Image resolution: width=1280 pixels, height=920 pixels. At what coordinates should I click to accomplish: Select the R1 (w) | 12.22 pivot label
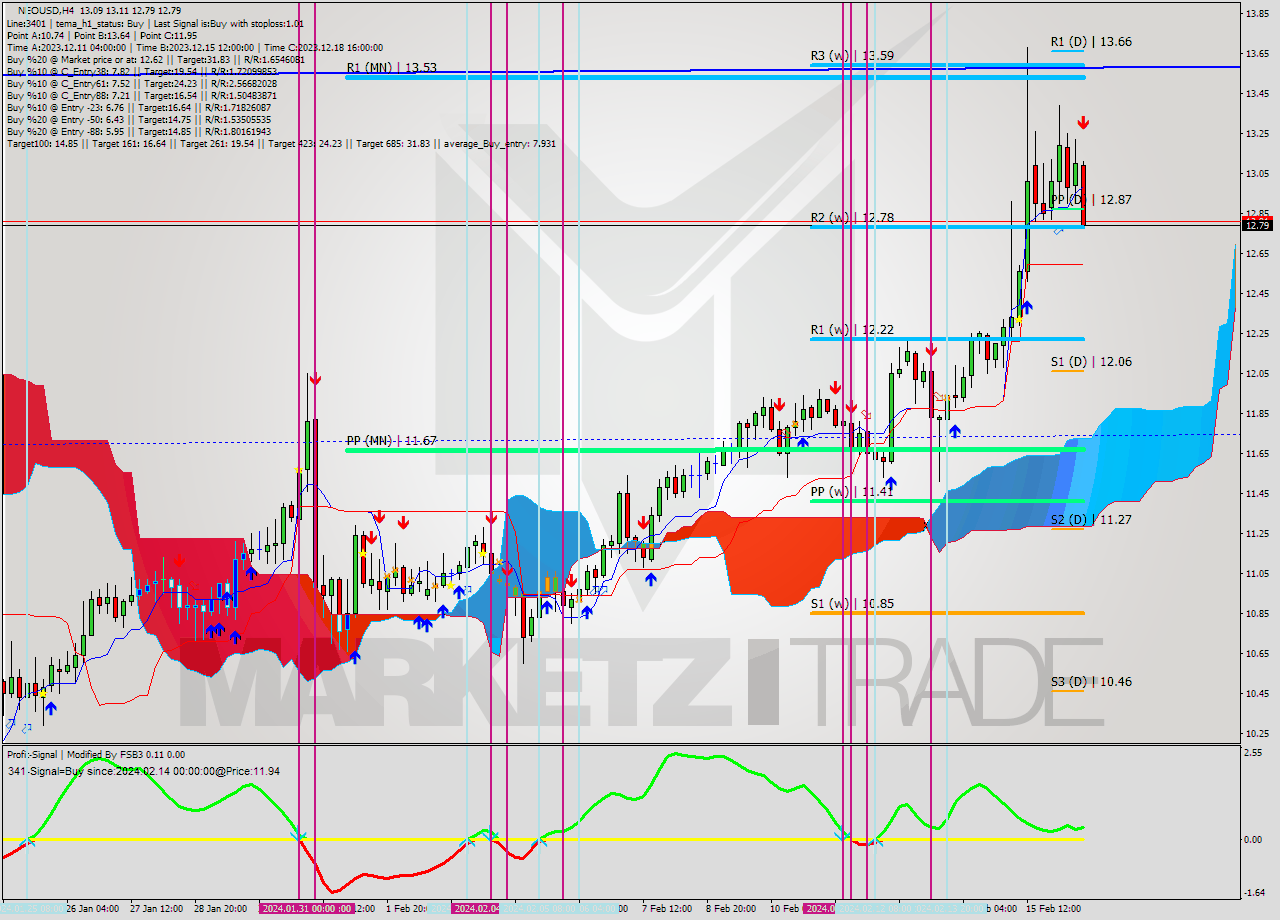click(x=852, y=330)
